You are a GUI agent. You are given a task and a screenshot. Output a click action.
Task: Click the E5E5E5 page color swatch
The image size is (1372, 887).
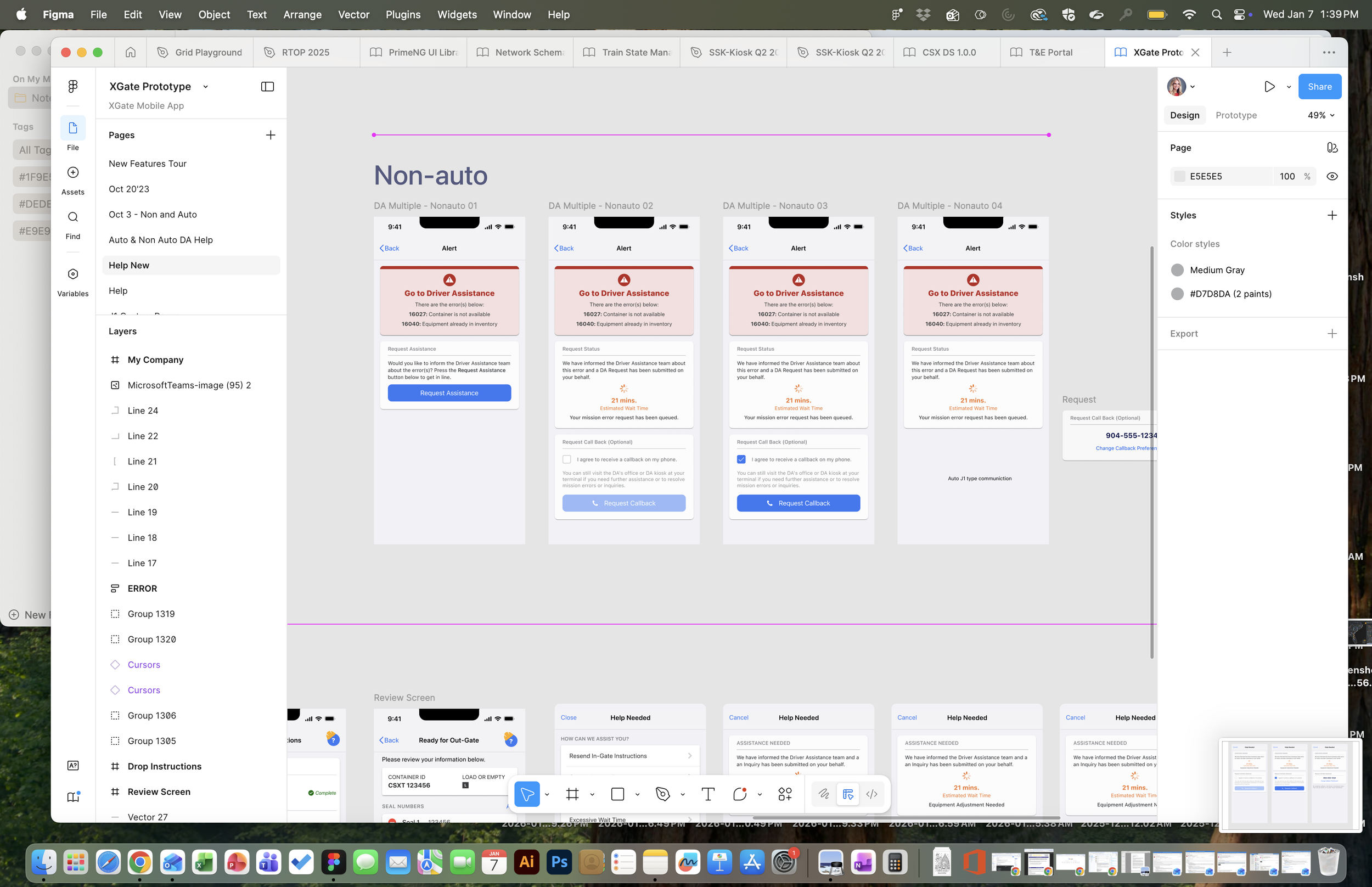pos(1179,176)
